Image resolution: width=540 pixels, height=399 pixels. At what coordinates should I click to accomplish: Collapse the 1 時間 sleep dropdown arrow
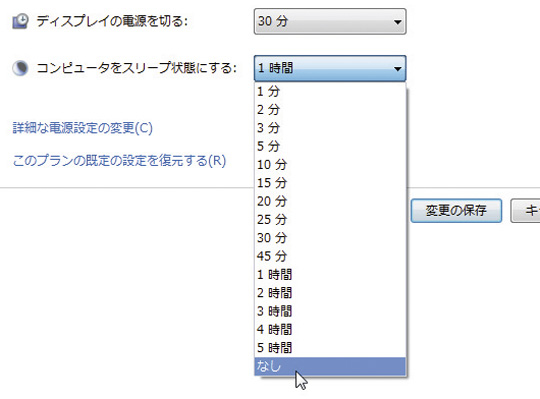pyautogui.click(x=397, y=69)
